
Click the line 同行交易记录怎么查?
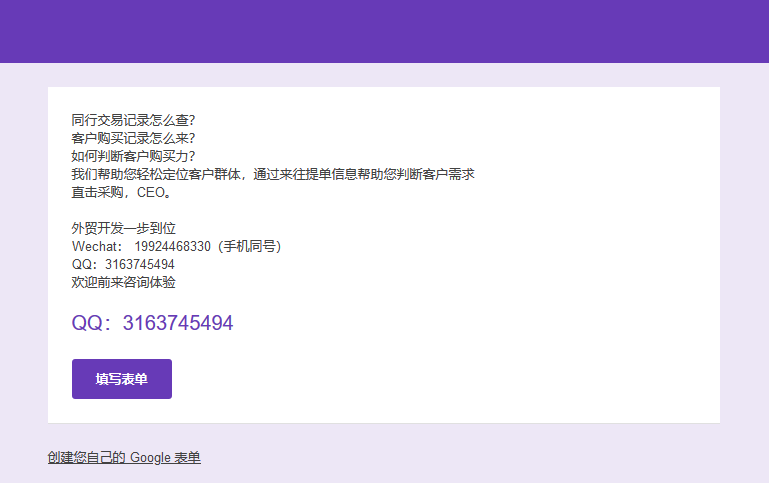133,120
